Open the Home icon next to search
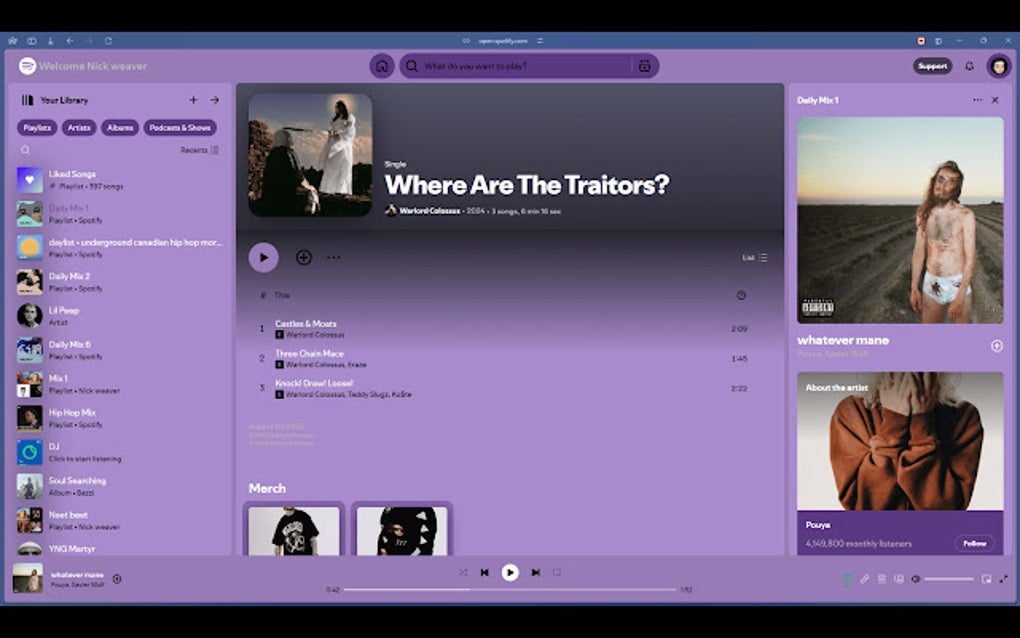The height and width of the screenshot is (638, 1020). coord(380,66)
